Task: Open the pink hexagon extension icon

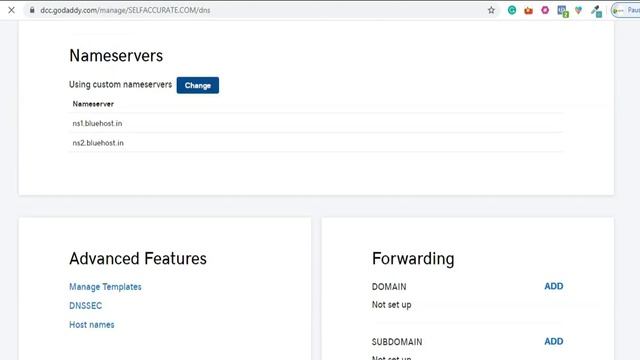Action: tap(545, 10)
